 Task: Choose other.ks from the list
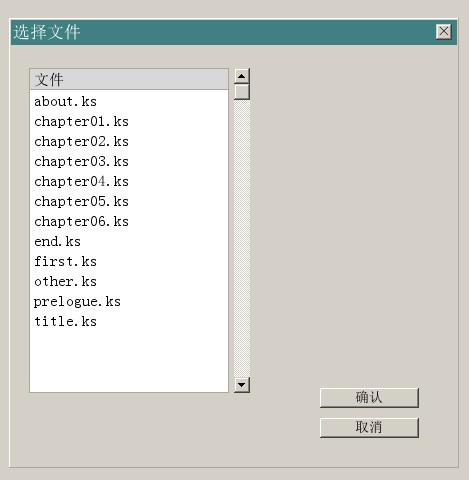pyautogui.click(x=129, y=281)
